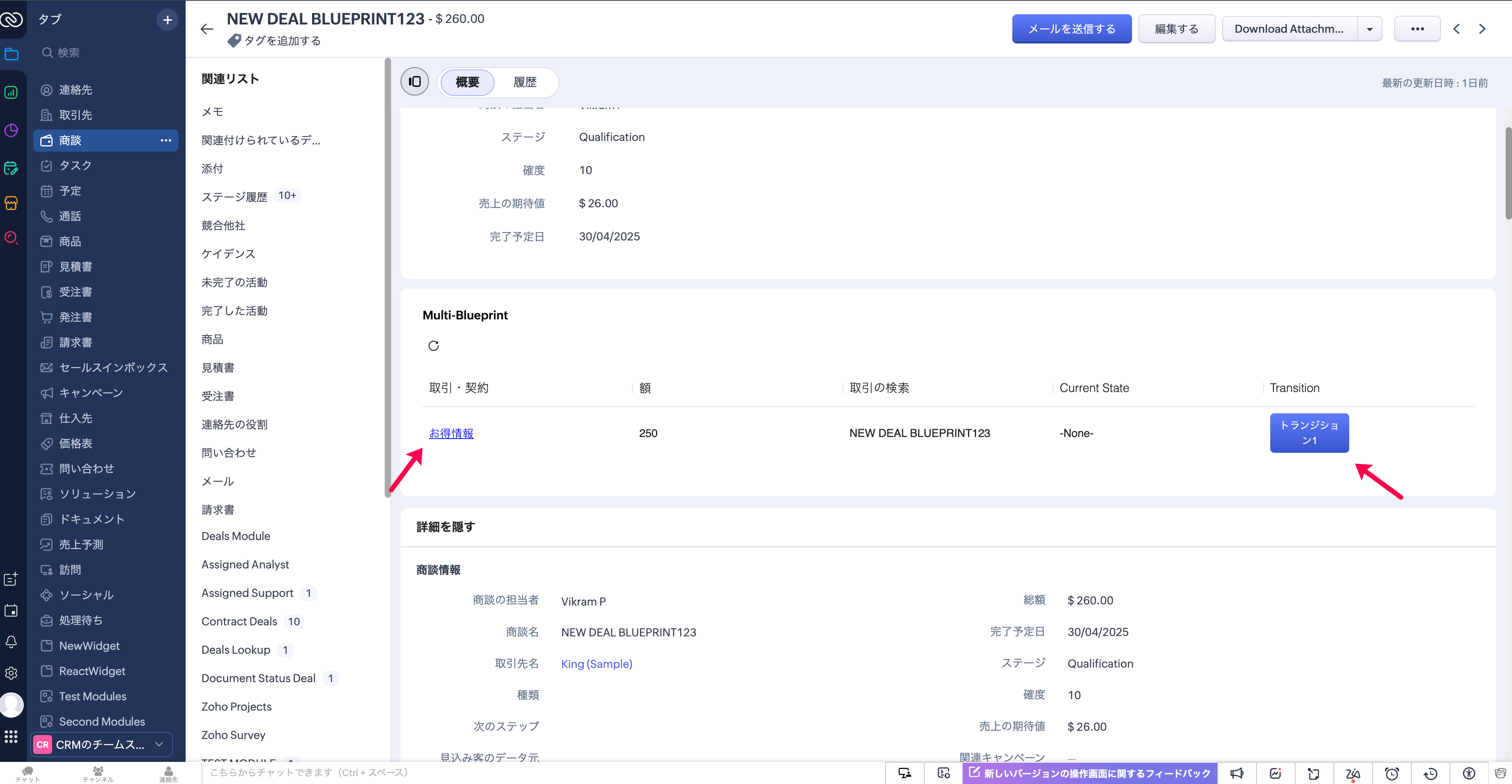Viewport: 1512px width, 784px height.
Task: Click the refresh icon under Multi-Blueprint
Action: point(433,346)
